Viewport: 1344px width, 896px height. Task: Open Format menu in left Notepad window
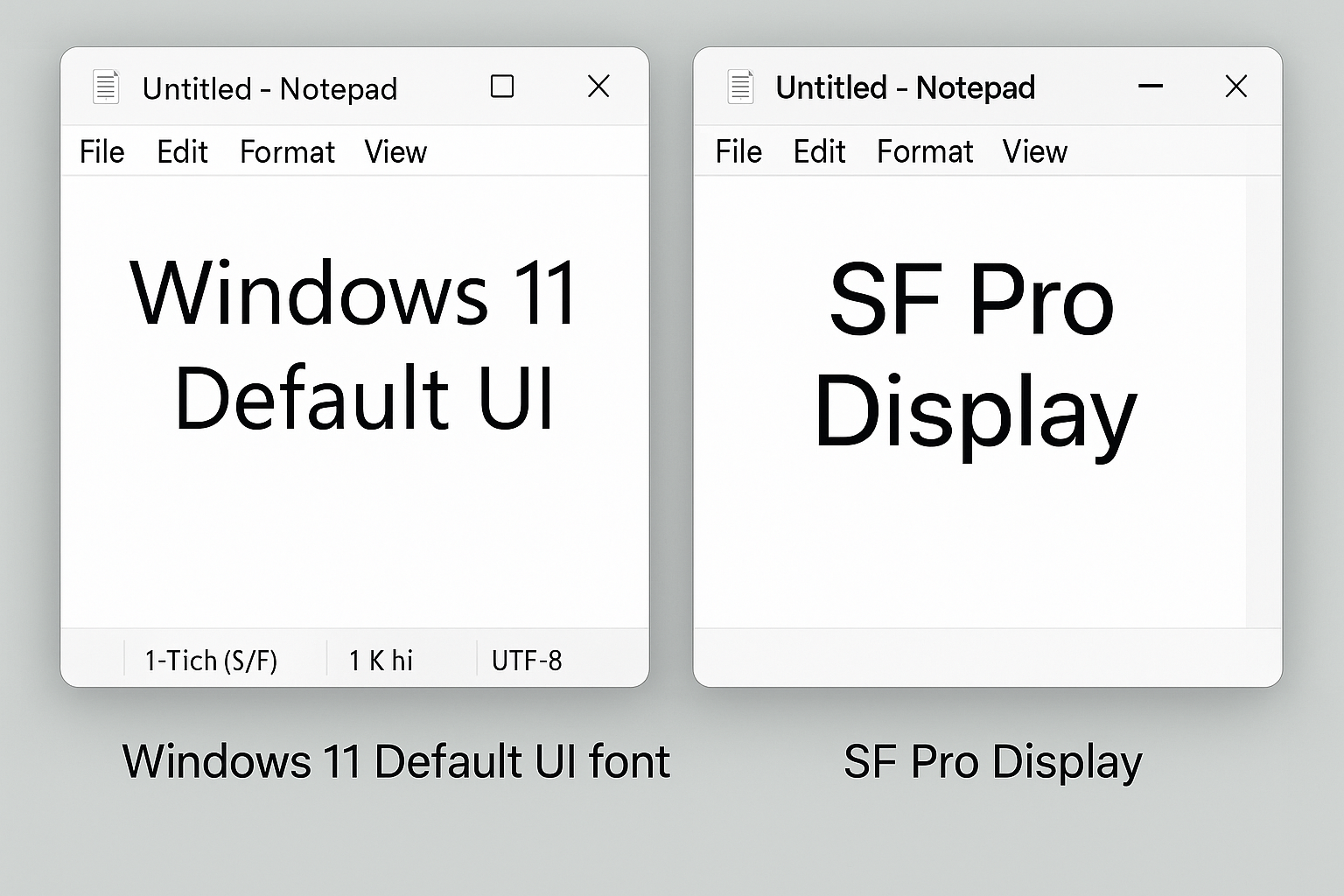287,152
